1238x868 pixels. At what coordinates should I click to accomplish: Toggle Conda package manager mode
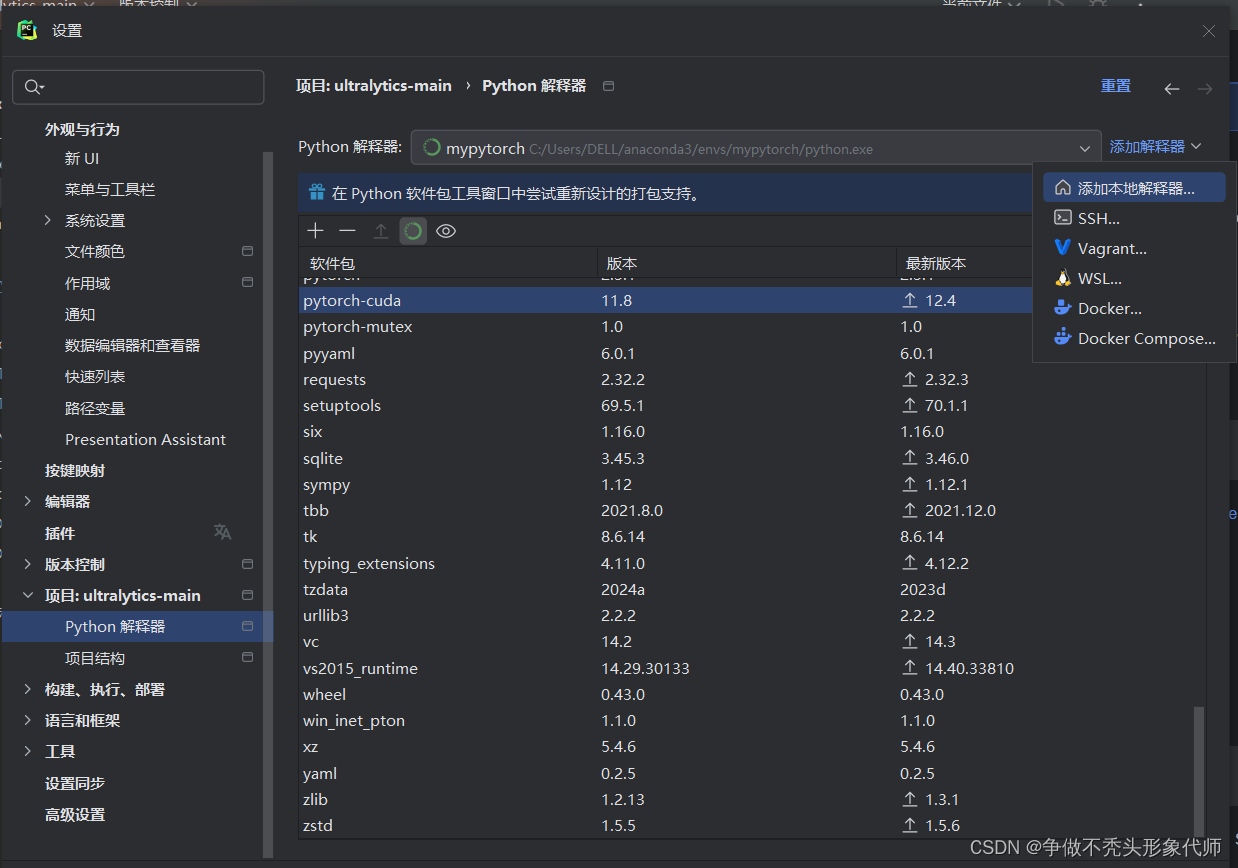pyautogui.click(x=413, y=230)
